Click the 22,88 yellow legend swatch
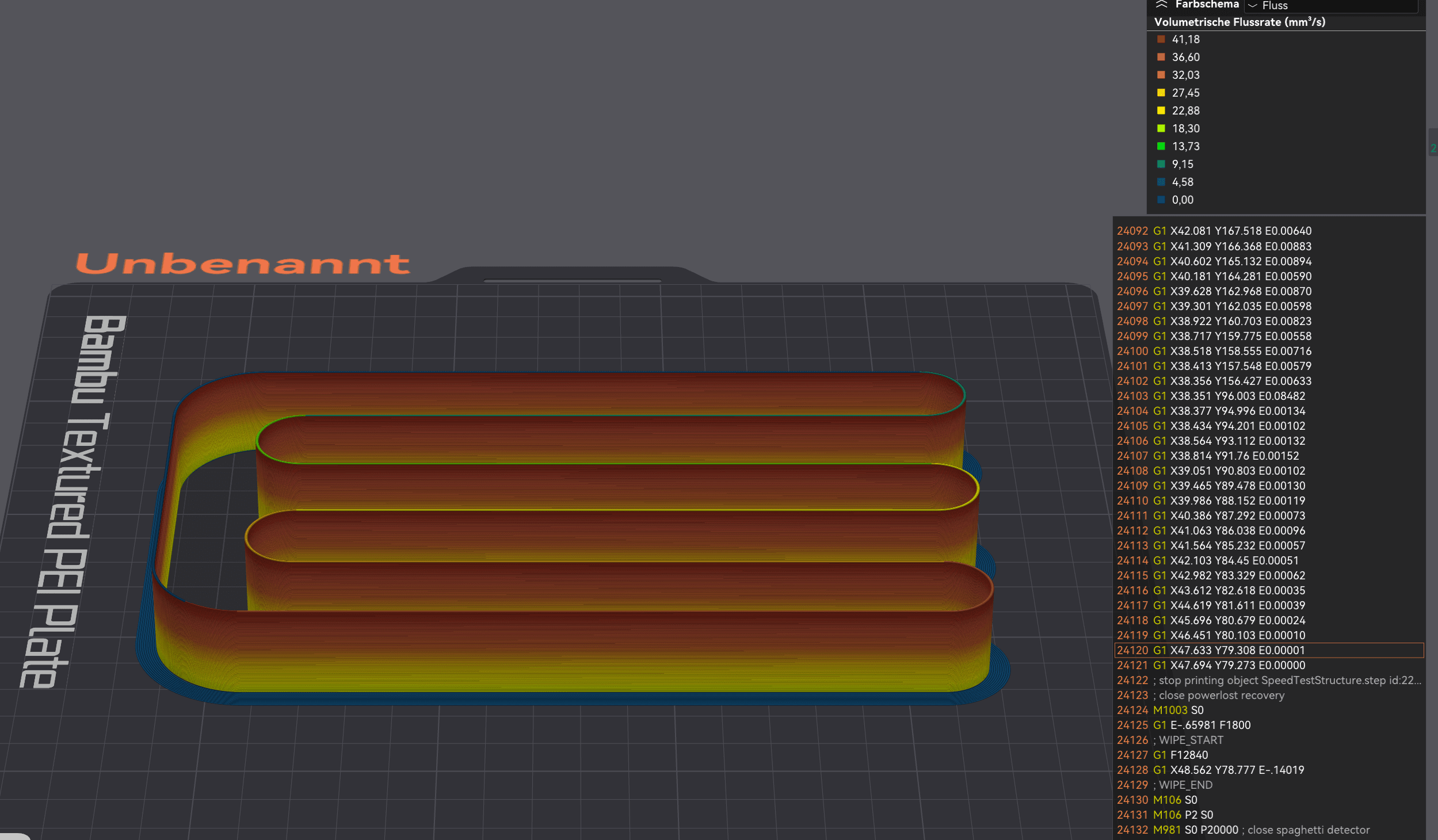 [1161, 110]
